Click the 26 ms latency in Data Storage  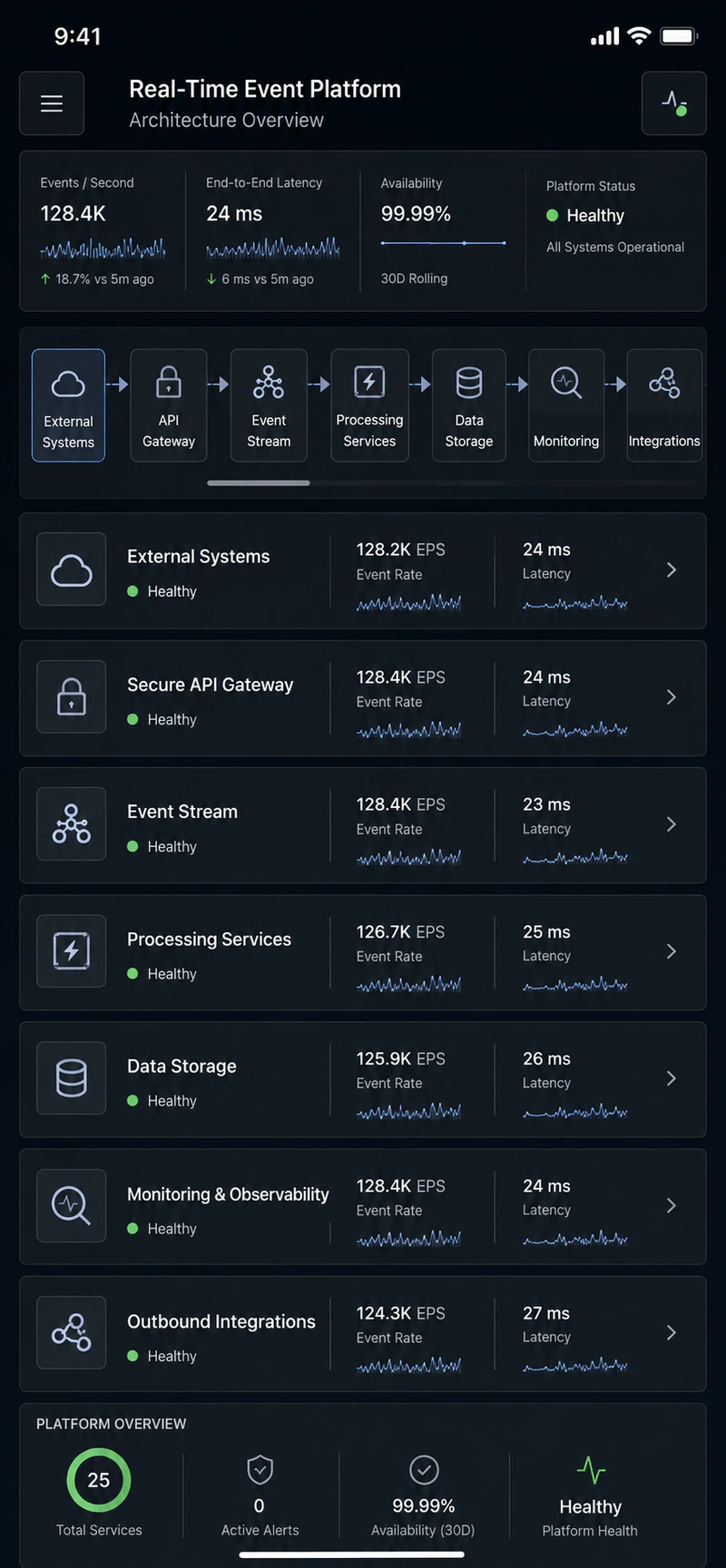coord(546,1058)
